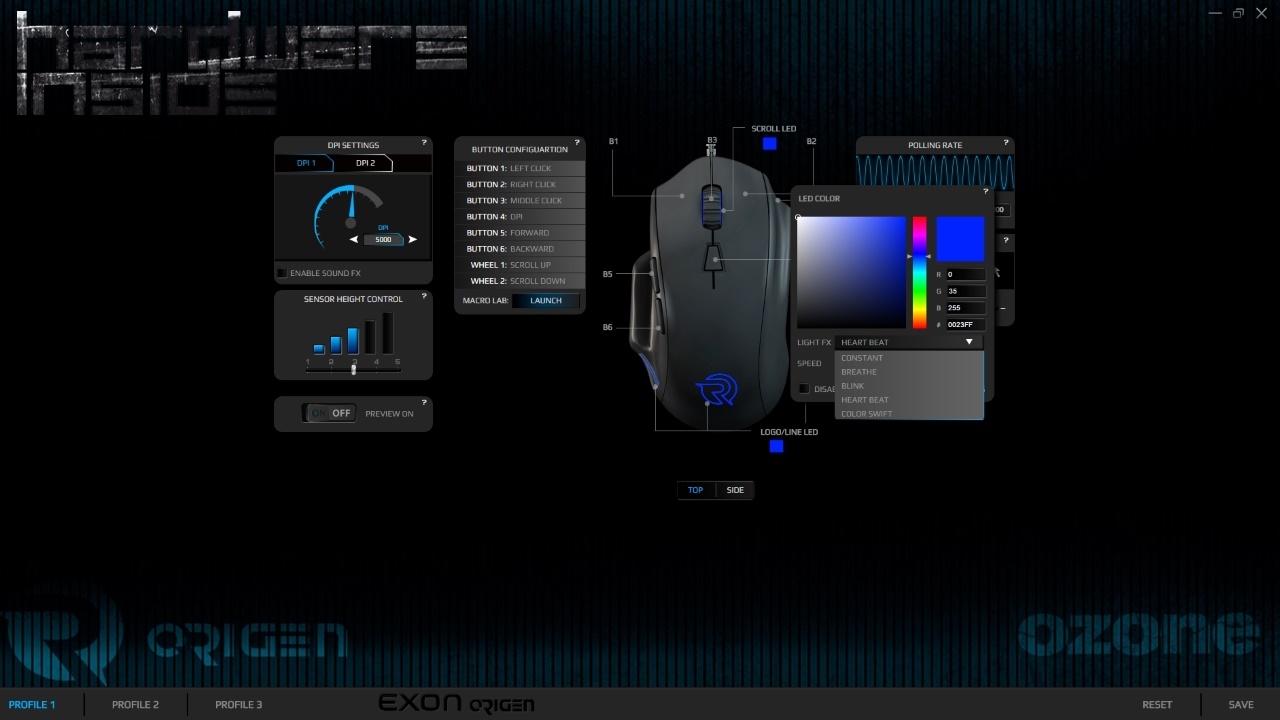Select sensor height level 5 bar
This screenshot has width=1280, height=720.
point(388,333)
